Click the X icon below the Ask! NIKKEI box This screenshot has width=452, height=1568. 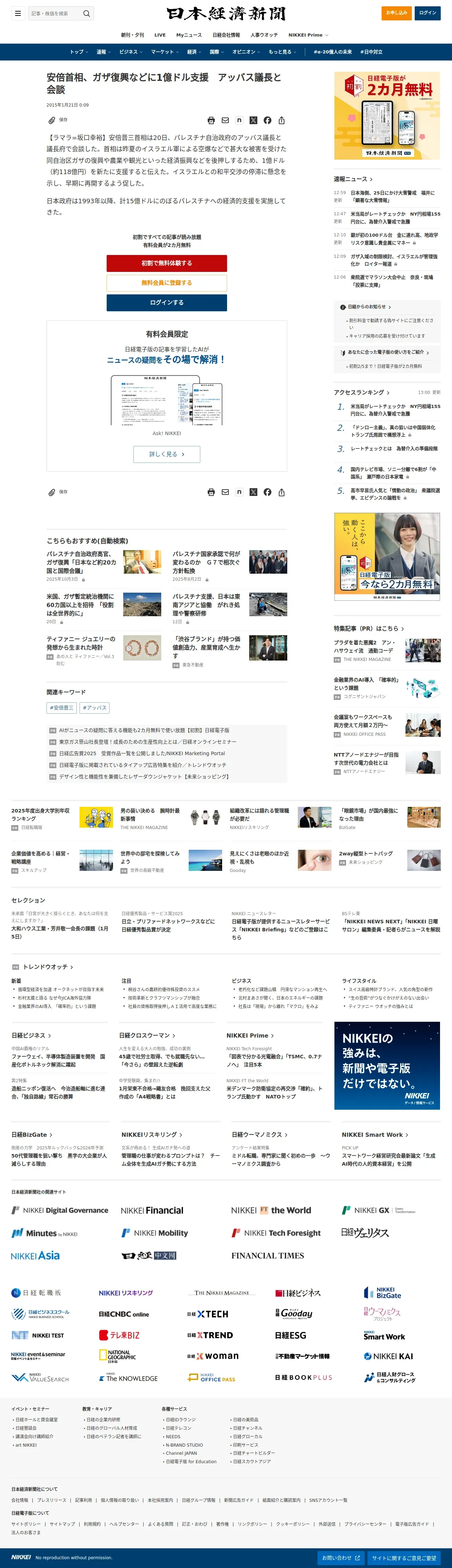(x=253, y=492)
